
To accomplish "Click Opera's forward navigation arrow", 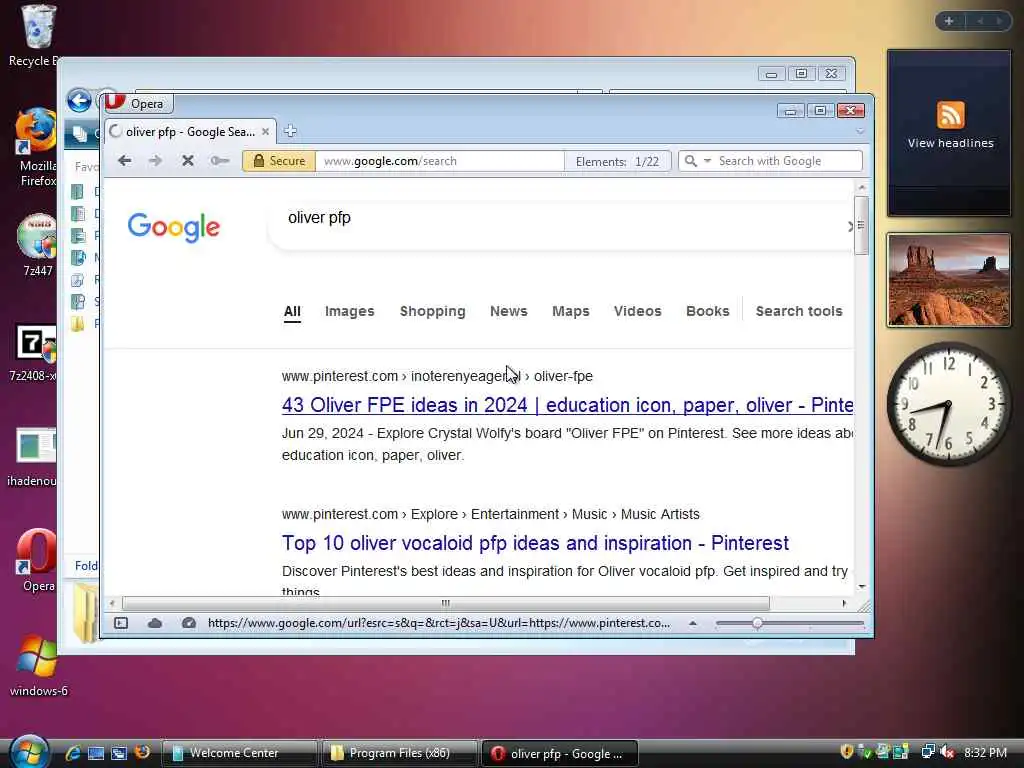I will pos(155,161).
